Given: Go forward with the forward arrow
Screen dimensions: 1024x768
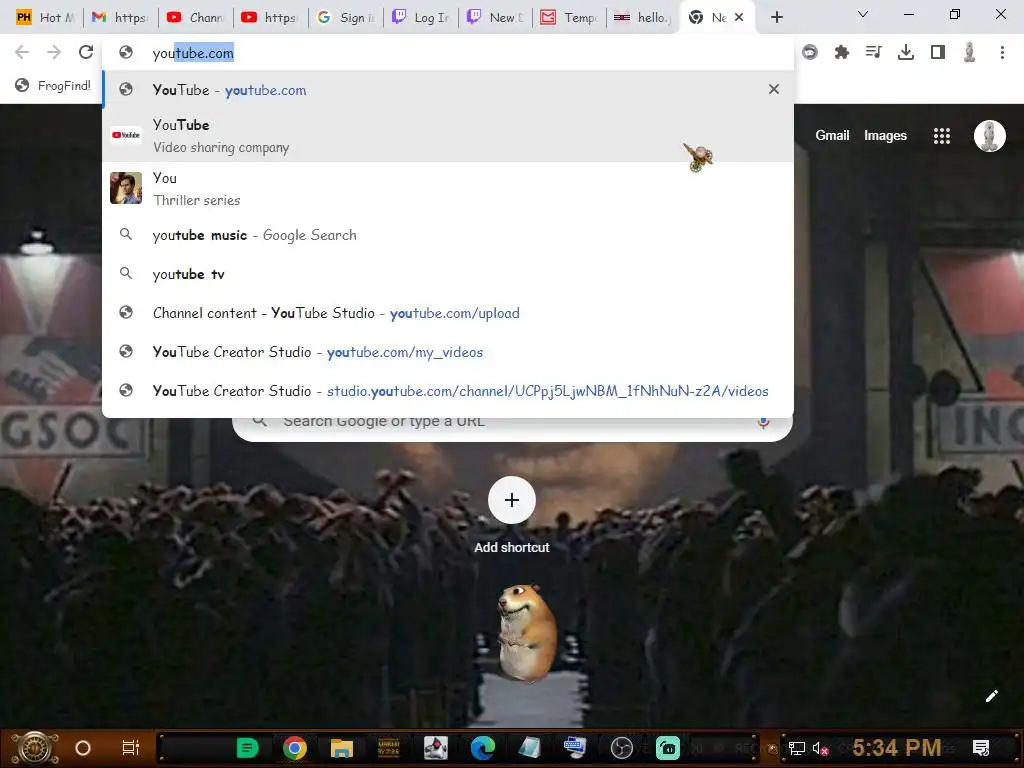Looking at the screenshot, I should [x=54, y=52].
